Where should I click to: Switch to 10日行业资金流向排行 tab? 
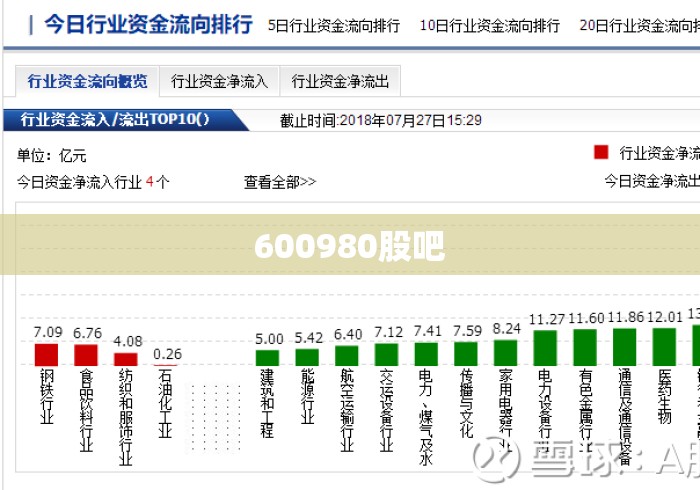490,25
